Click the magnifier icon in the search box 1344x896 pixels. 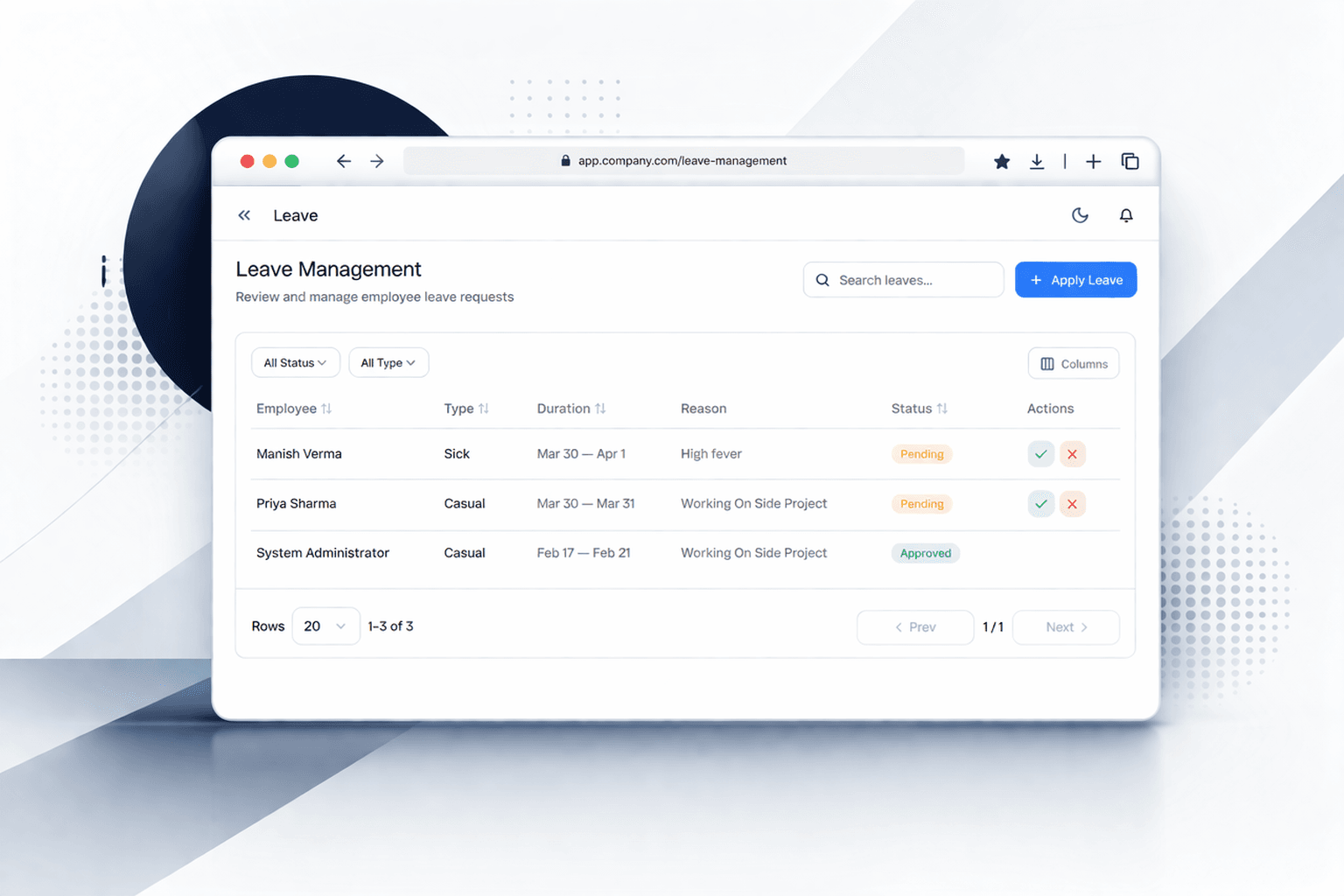(x=822, y=279)
